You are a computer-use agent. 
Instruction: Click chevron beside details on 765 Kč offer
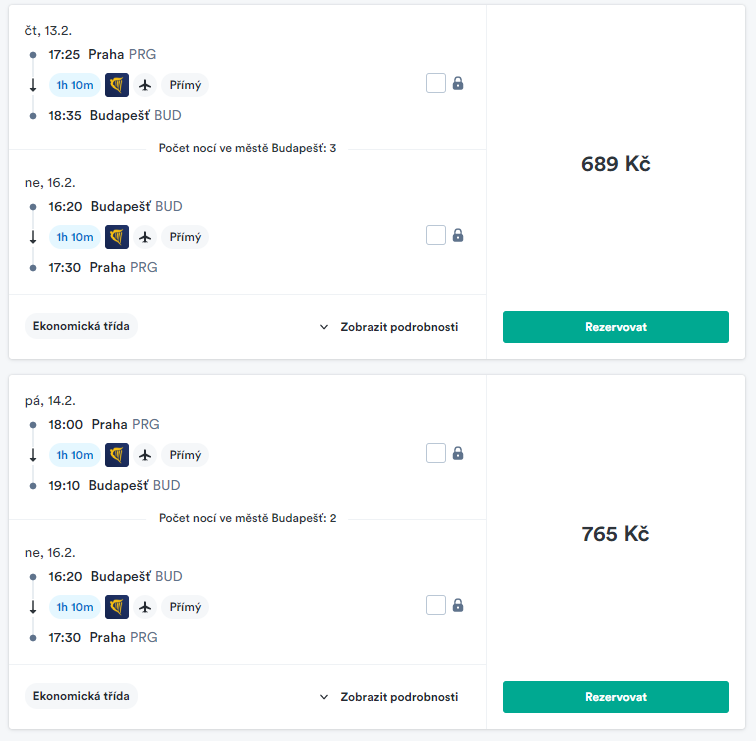pos(324,697)
